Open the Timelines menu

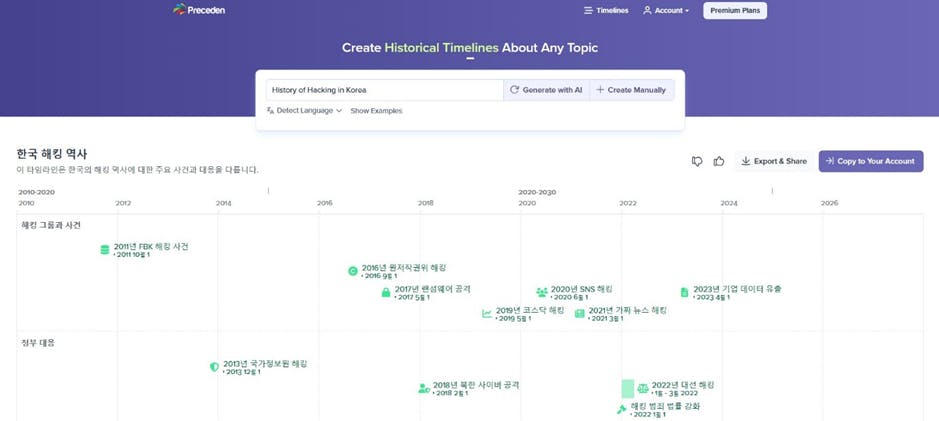606,10
